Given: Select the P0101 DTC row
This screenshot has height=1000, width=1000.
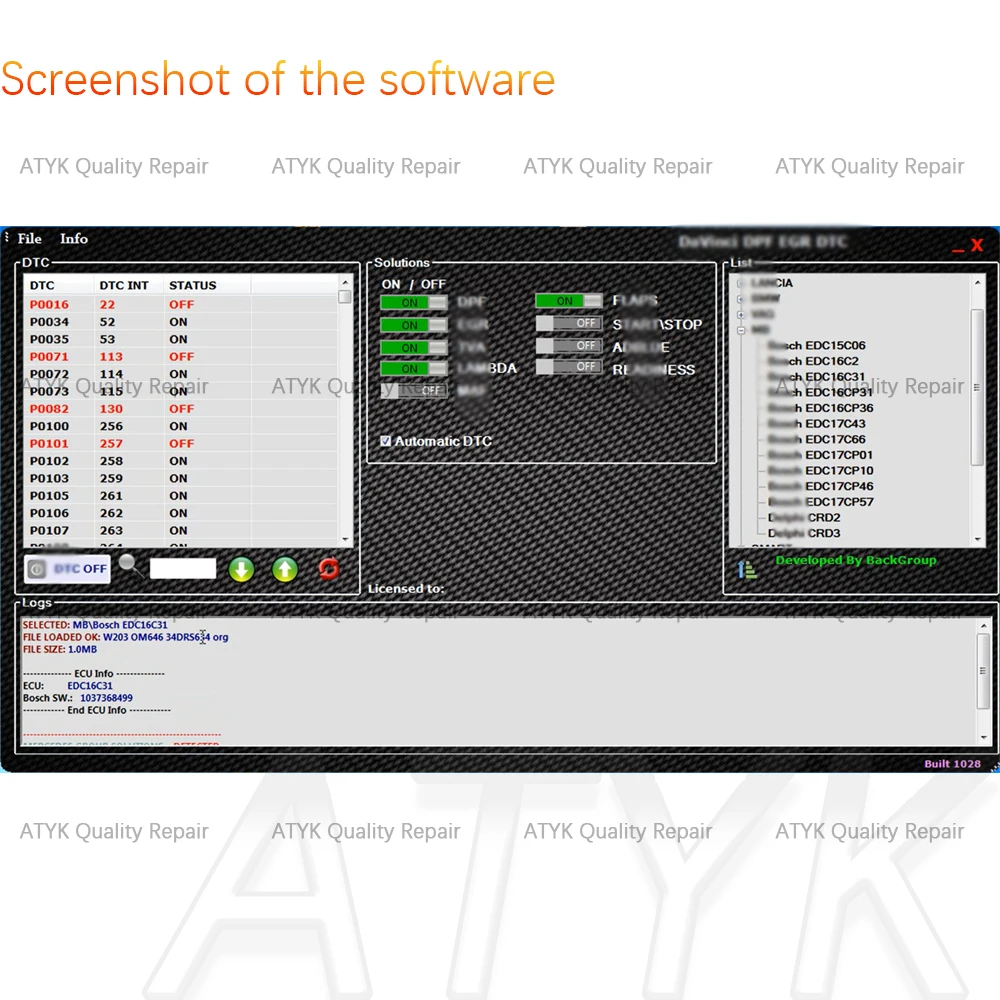Looking at the screenshot, I should [180, 443].
